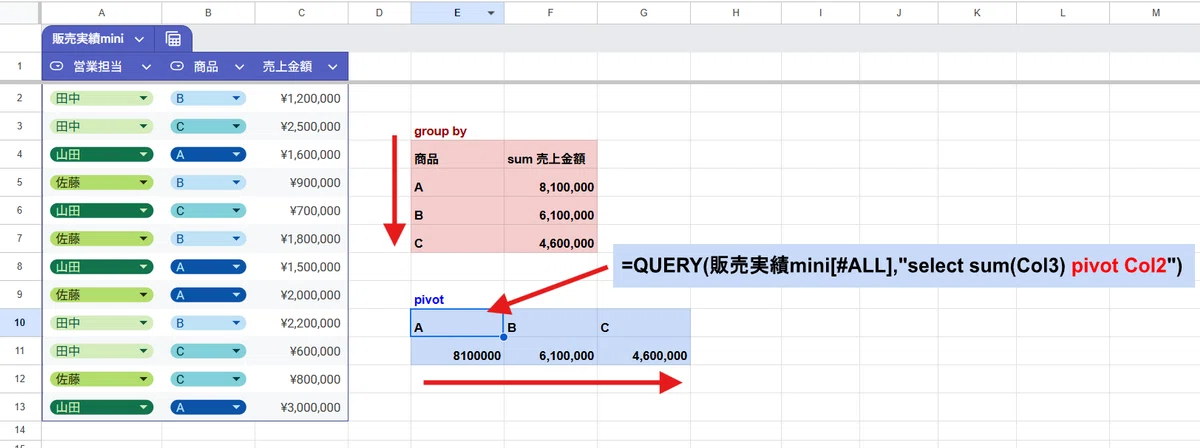The width and height of the screenshot is (1200, 448).
Task: Select row 10 header
Action: coord(20,323)
